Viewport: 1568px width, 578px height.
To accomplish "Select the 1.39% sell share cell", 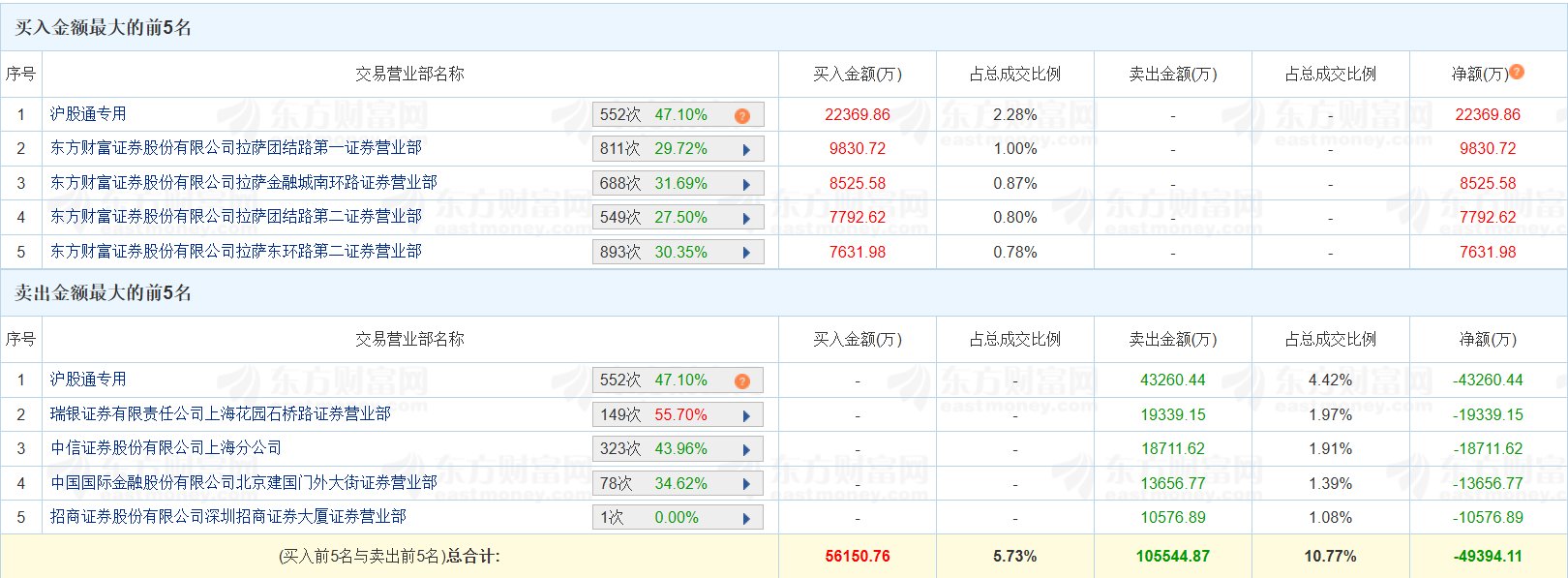I will pos(1331,483).
